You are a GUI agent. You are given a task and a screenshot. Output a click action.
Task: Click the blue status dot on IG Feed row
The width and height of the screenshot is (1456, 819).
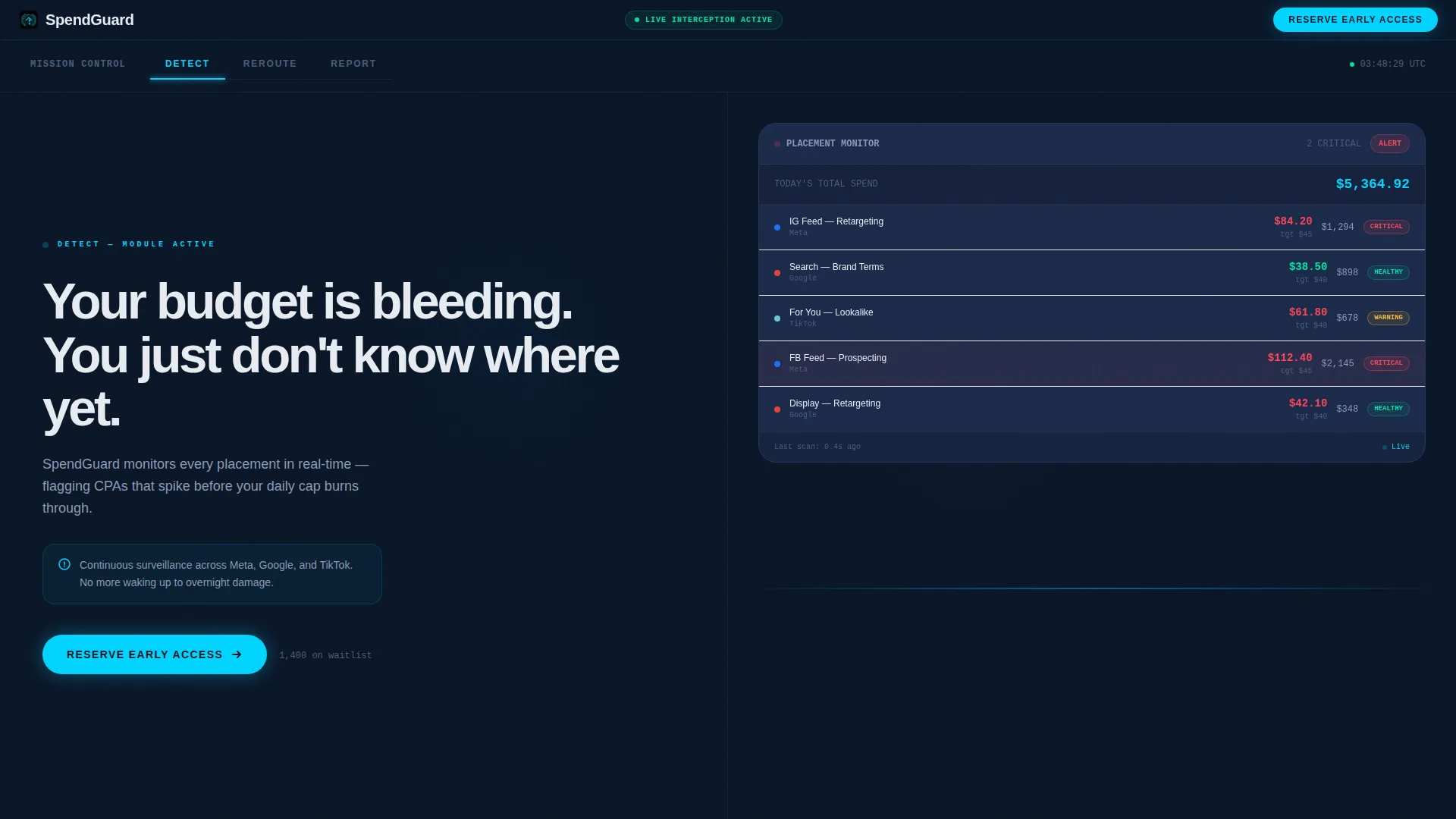point(777,227)
